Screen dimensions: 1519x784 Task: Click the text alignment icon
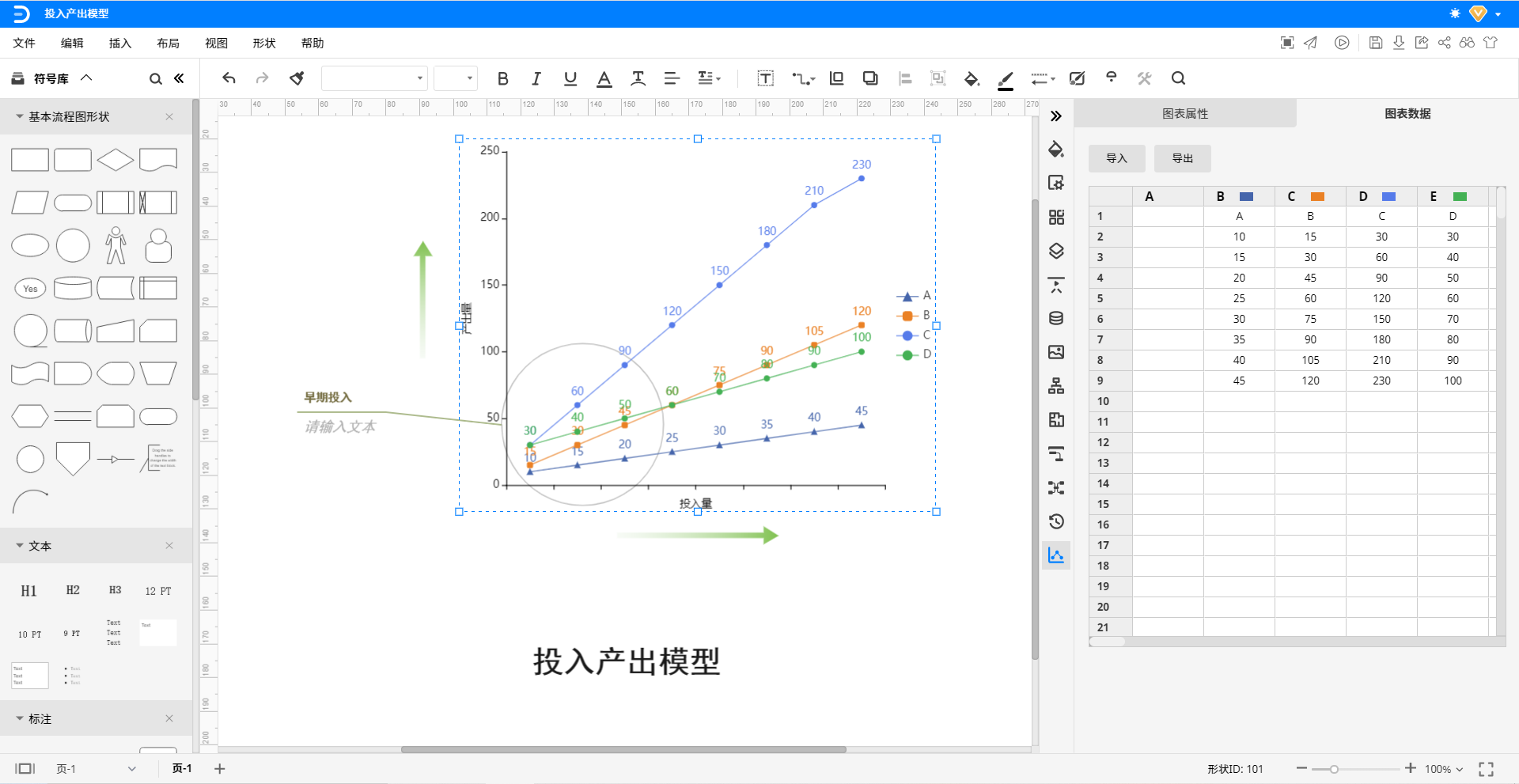click(672, 78)
